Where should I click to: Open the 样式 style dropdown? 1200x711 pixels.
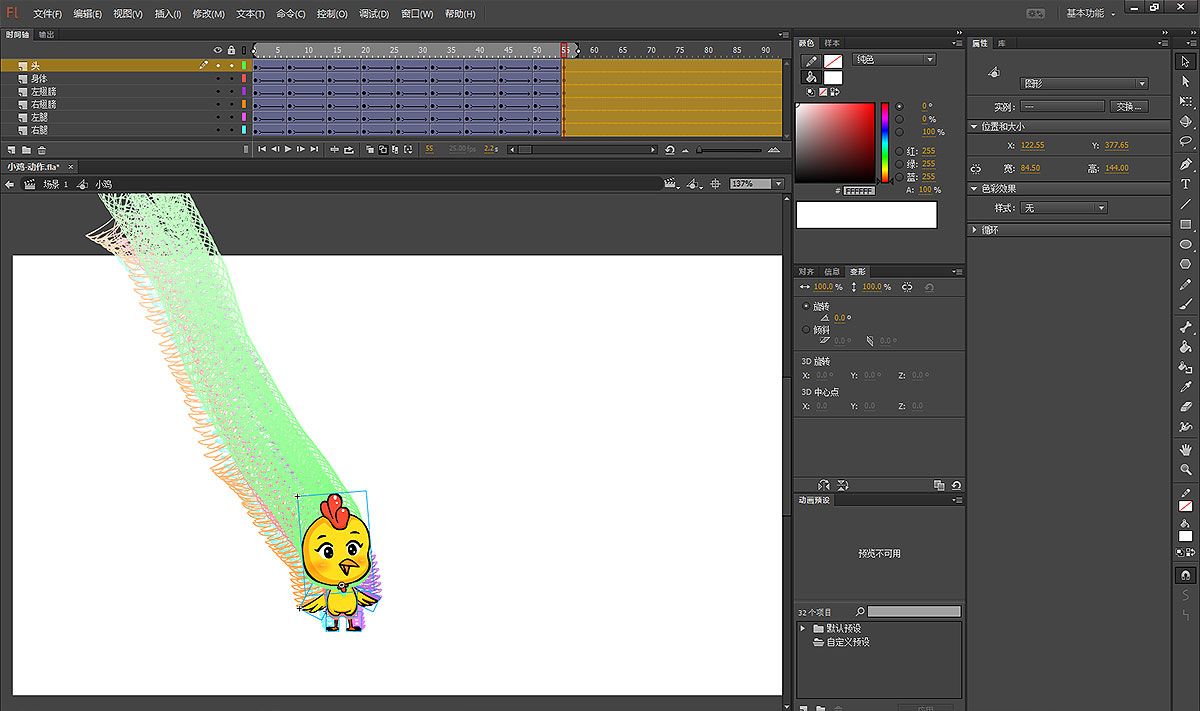pyautogui.click(x=1065, y=208)
